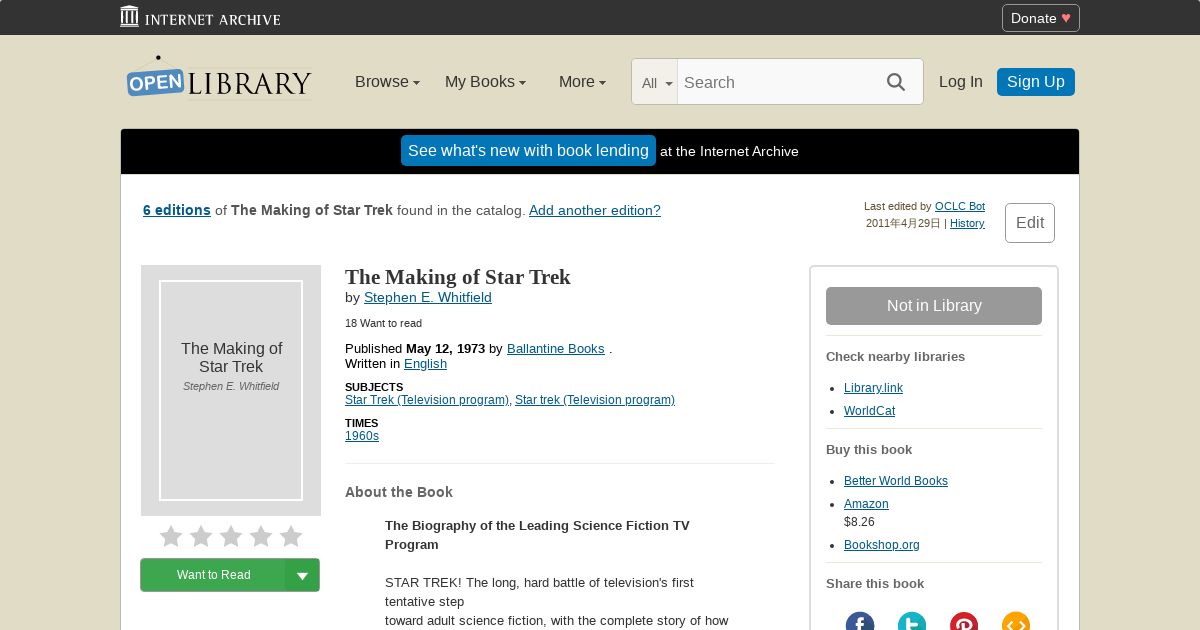The height and width of the screenshot is (630, 1200).
Task: Rate the book four stars
Action: point(261,537)
